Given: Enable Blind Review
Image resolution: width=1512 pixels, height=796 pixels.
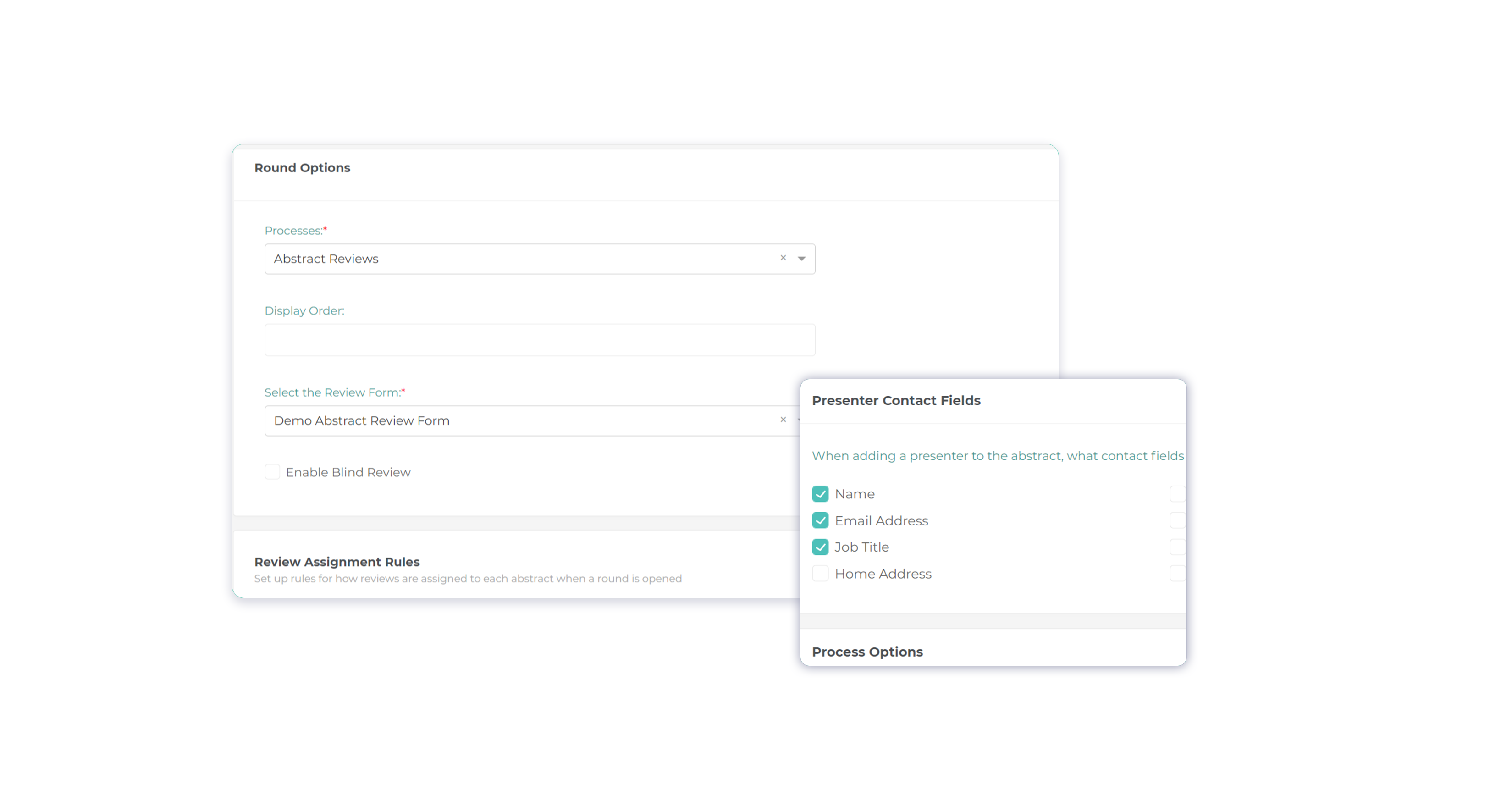Looking at the screenshot, I should click(x=272, y=471).
